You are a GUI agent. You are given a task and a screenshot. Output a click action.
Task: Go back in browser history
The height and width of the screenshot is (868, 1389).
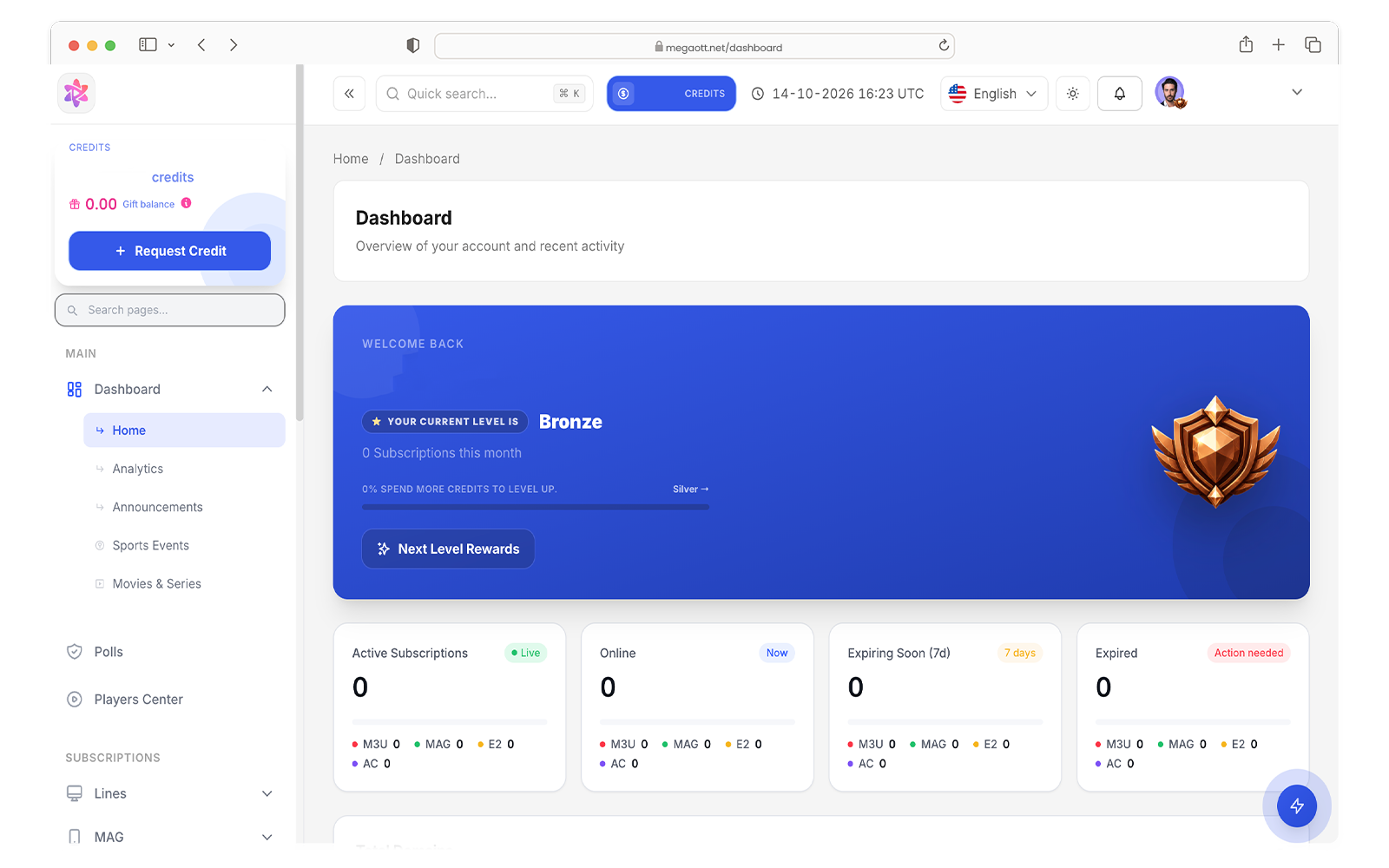click(201, 45)
